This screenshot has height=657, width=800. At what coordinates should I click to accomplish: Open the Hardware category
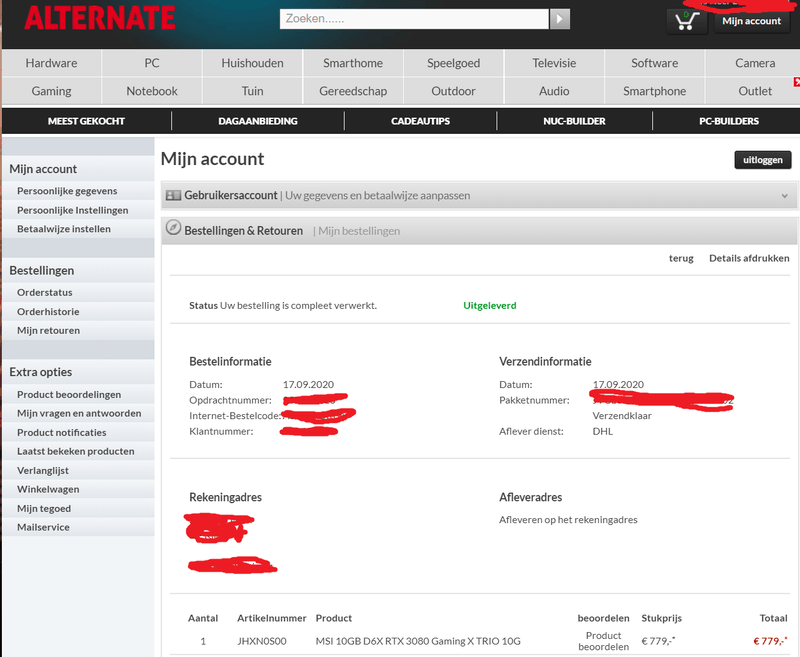52,63
